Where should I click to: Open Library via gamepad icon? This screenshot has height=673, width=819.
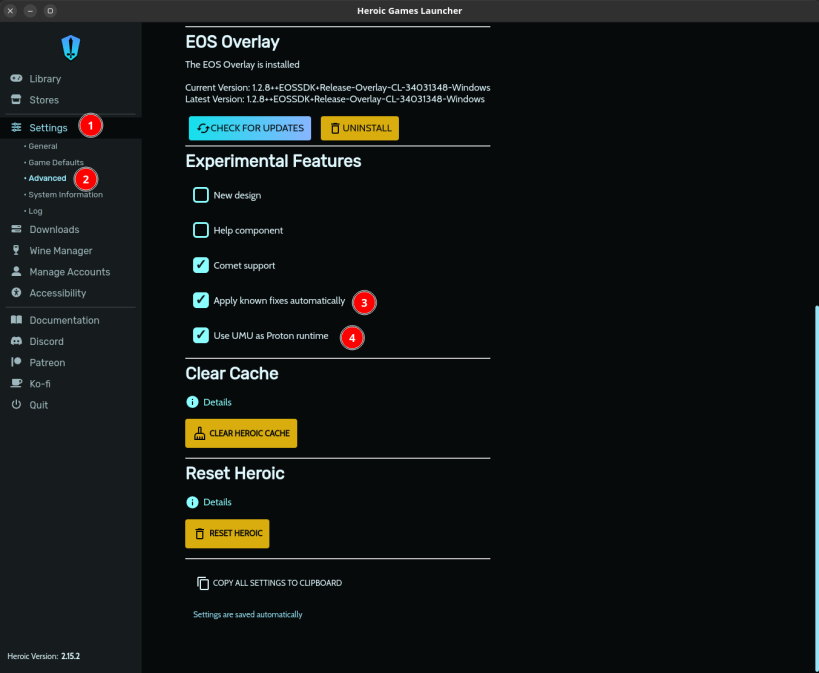tap(16, 78)
